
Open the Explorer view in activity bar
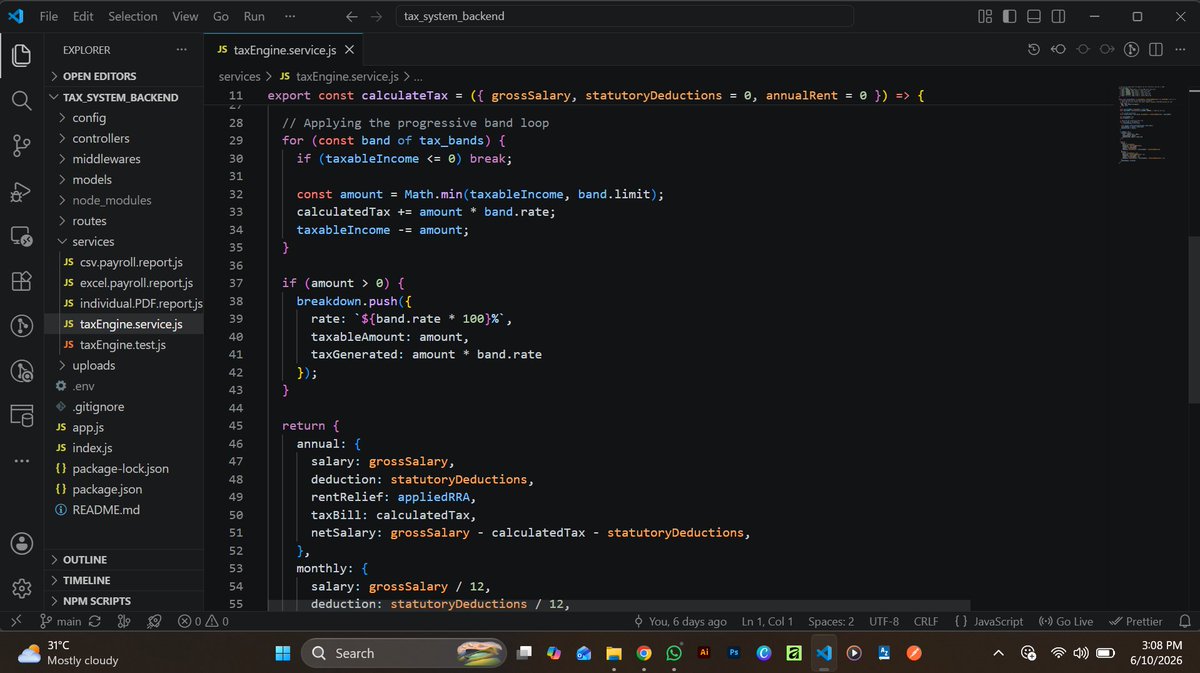(21, 54)
